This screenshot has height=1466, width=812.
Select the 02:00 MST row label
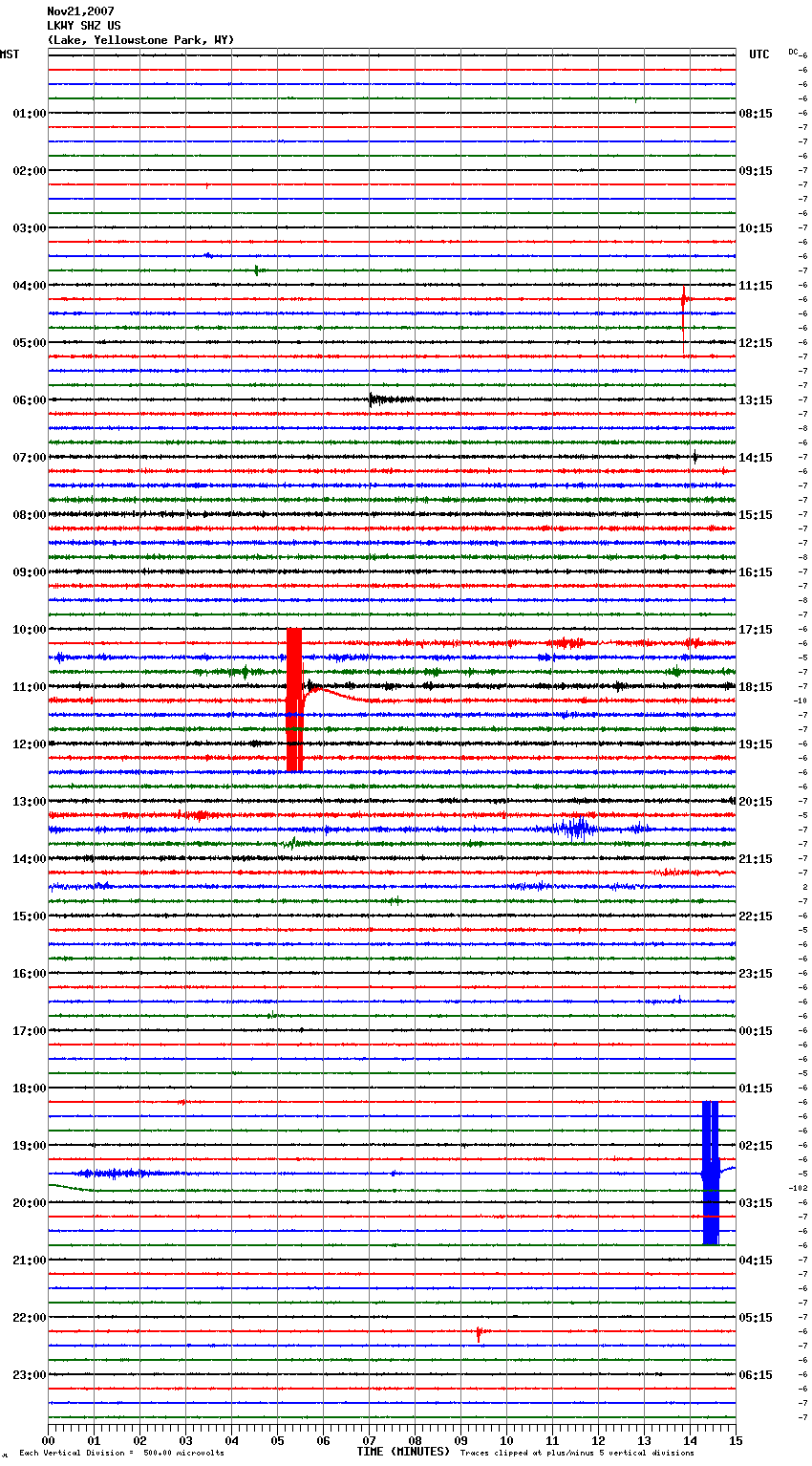tap(29, 171)
